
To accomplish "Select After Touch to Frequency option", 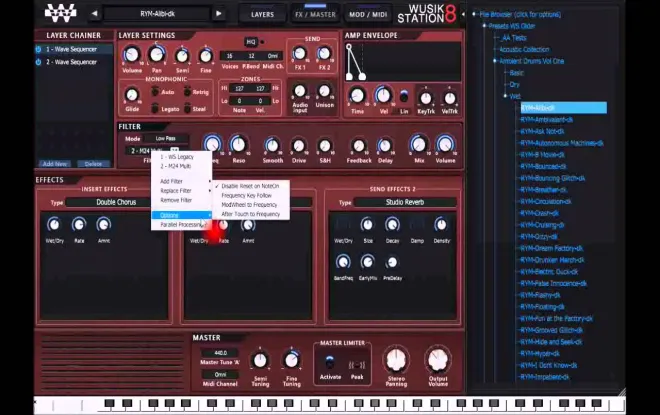I will (x=251, y=214).
